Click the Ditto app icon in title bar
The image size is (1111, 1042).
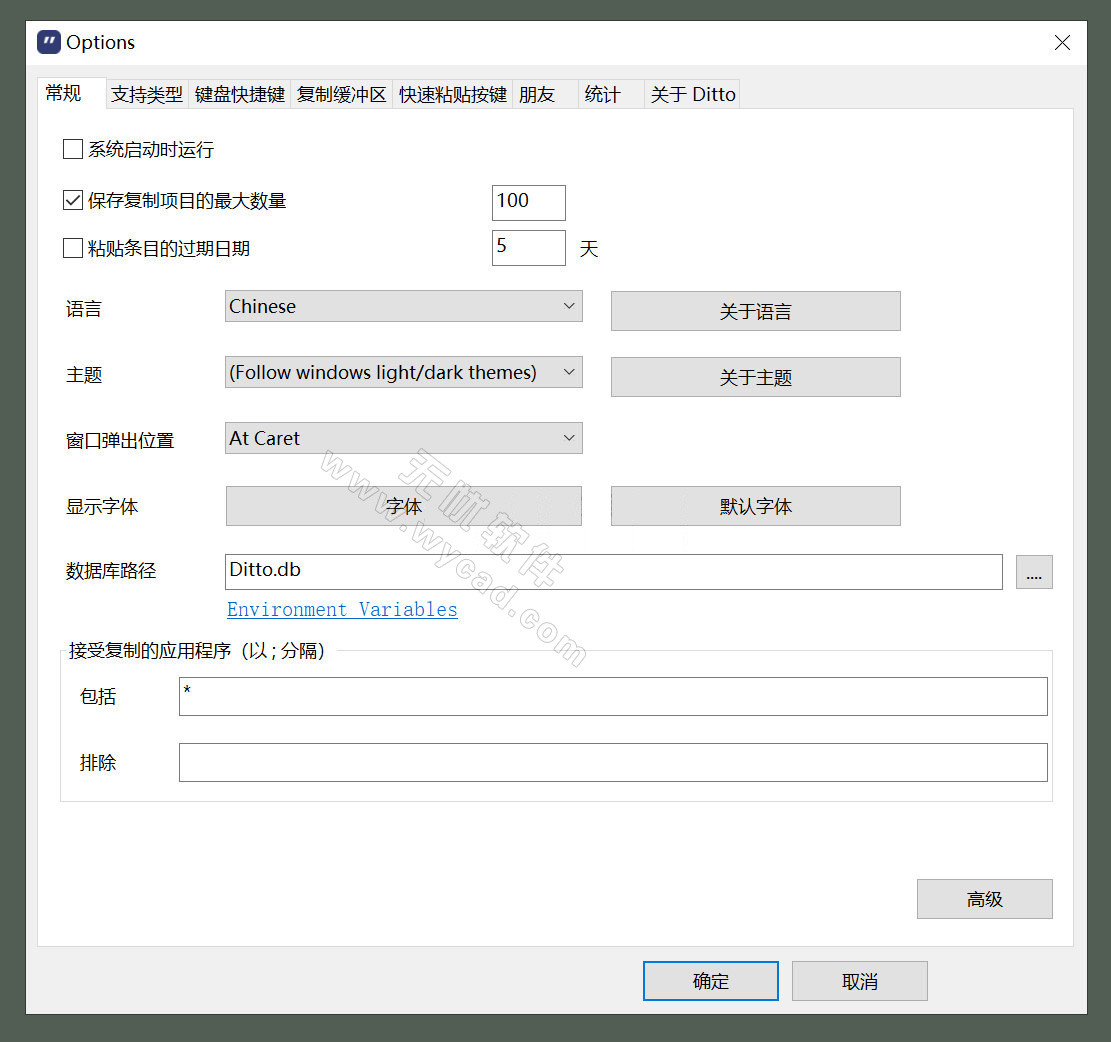(x=49, y=42)
